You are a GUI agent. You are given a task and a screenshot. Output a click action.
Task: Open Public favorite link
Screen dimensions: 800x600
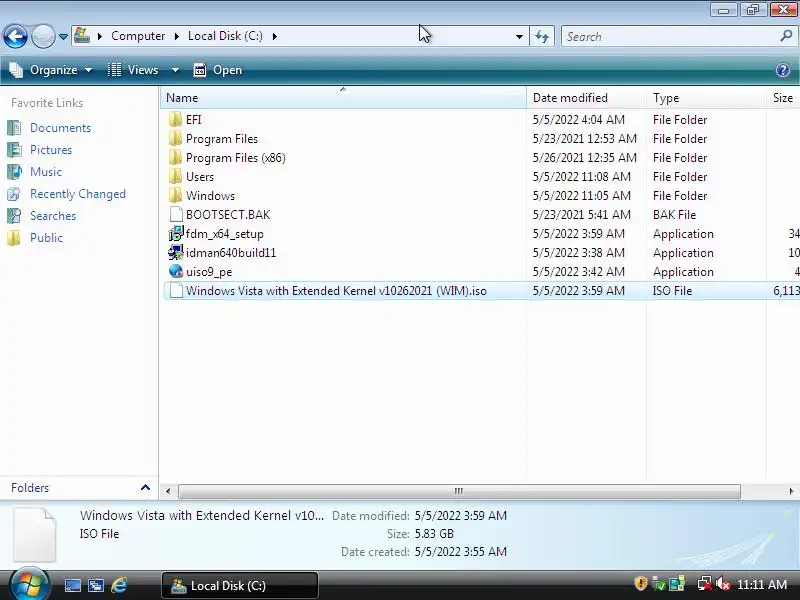[x=46, y=238]
